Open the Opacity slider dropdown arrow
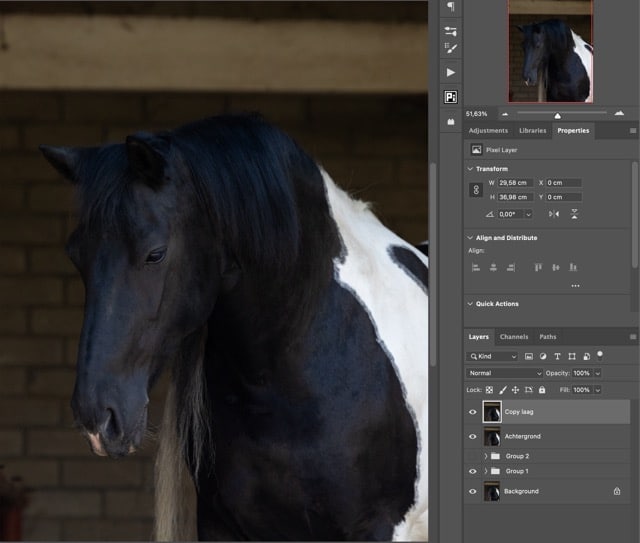Image resolution: width=640 pixels, height=543 pixels. (598, 373)
